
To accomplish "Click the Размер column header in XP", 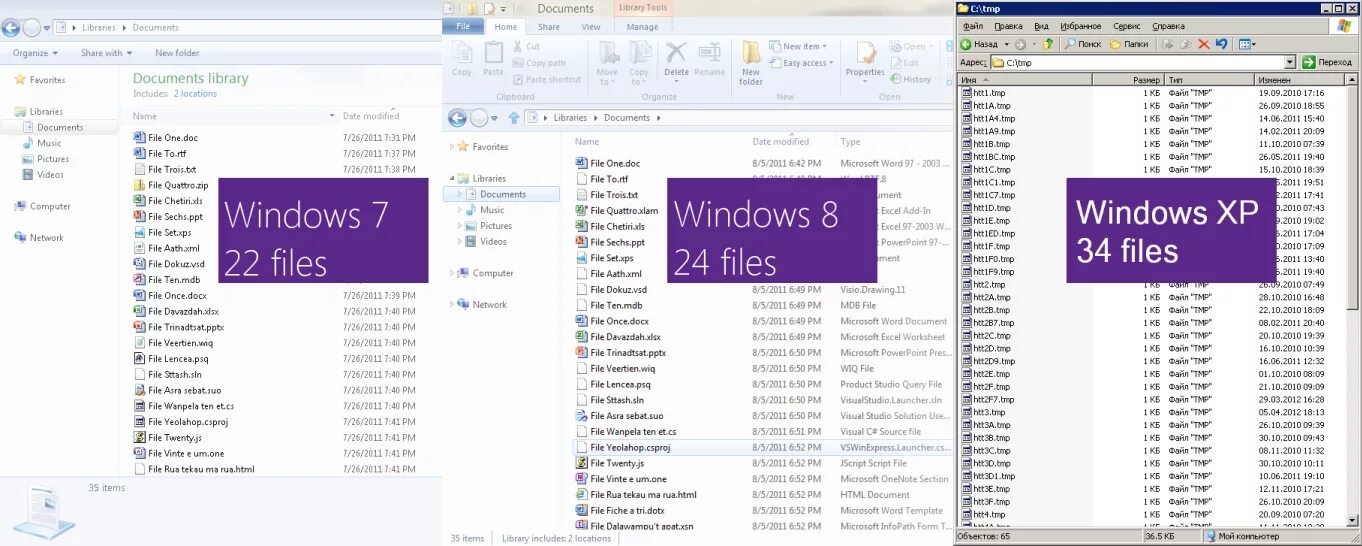I will [1127, 79].
